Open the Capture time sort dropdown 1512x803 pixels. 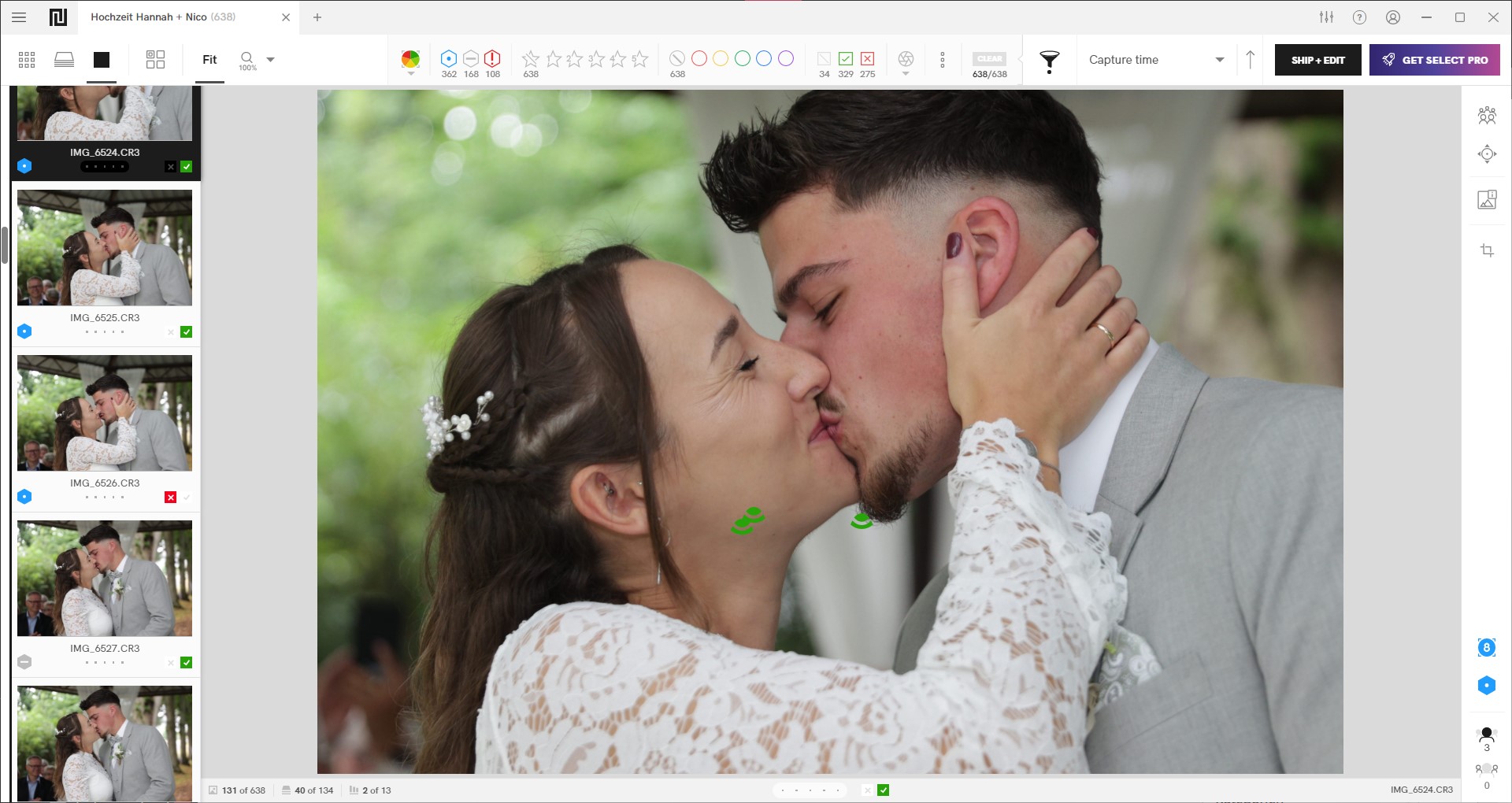pos(1156,60)
